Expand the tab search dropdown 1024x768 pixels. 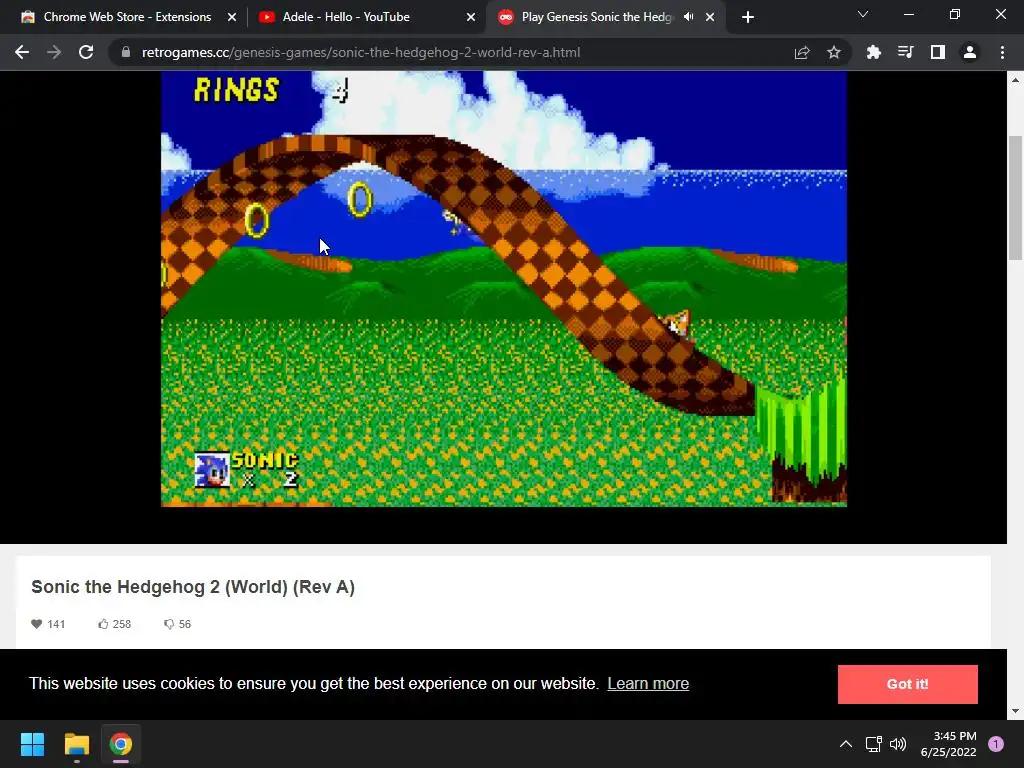(x=863, y=14)
